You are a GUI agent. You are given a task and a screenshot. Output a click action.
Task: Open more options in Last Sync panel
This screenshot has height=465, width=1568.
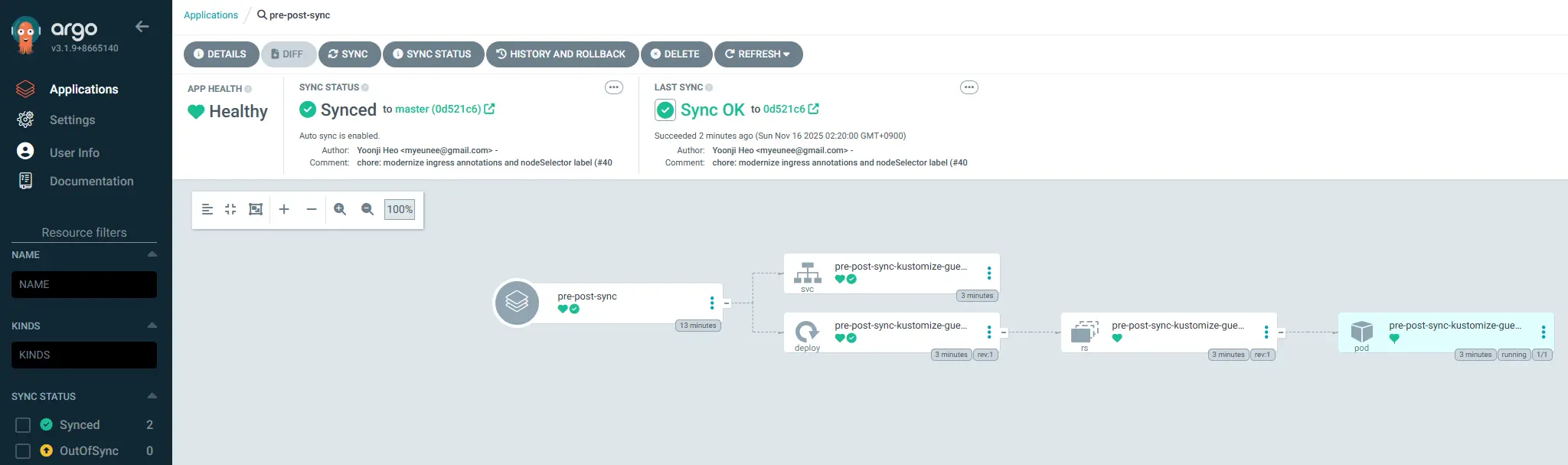pos(969,87)
